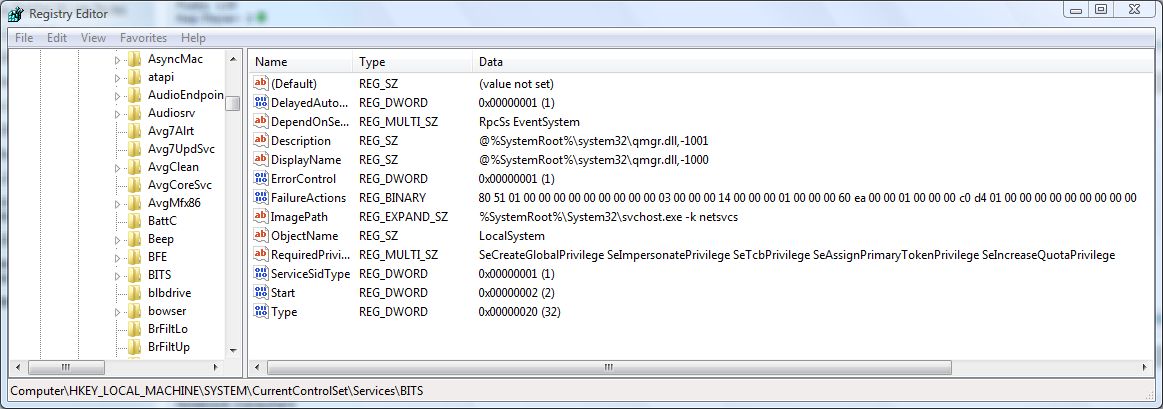Click the AvgCoreSvc folder icon

(x=134, y=185)
